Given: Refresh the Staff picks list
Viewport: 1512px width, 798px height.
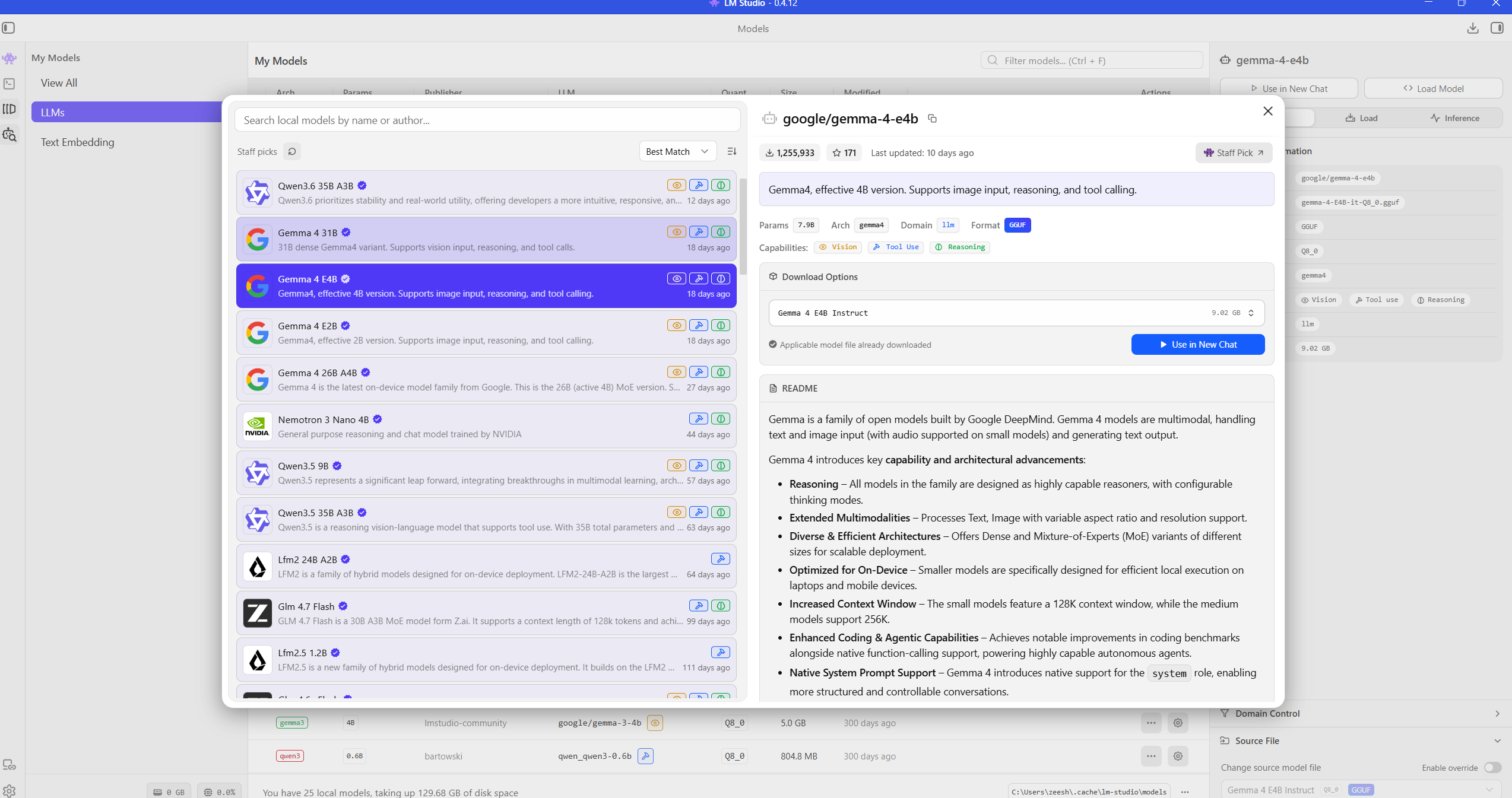Looking at the screenshot, I should coord(292,151).
